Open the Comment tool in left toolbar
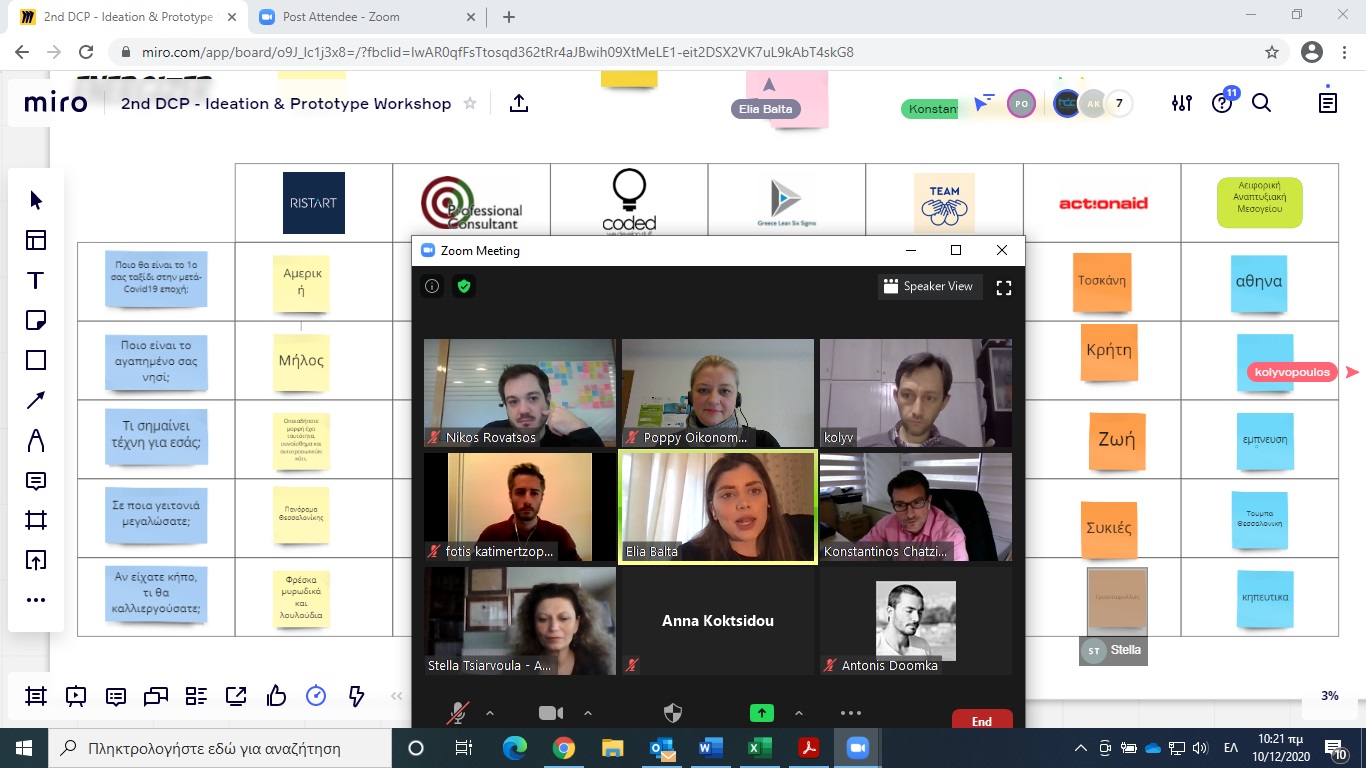This screenshot has width=1366, height=768. 36,481
